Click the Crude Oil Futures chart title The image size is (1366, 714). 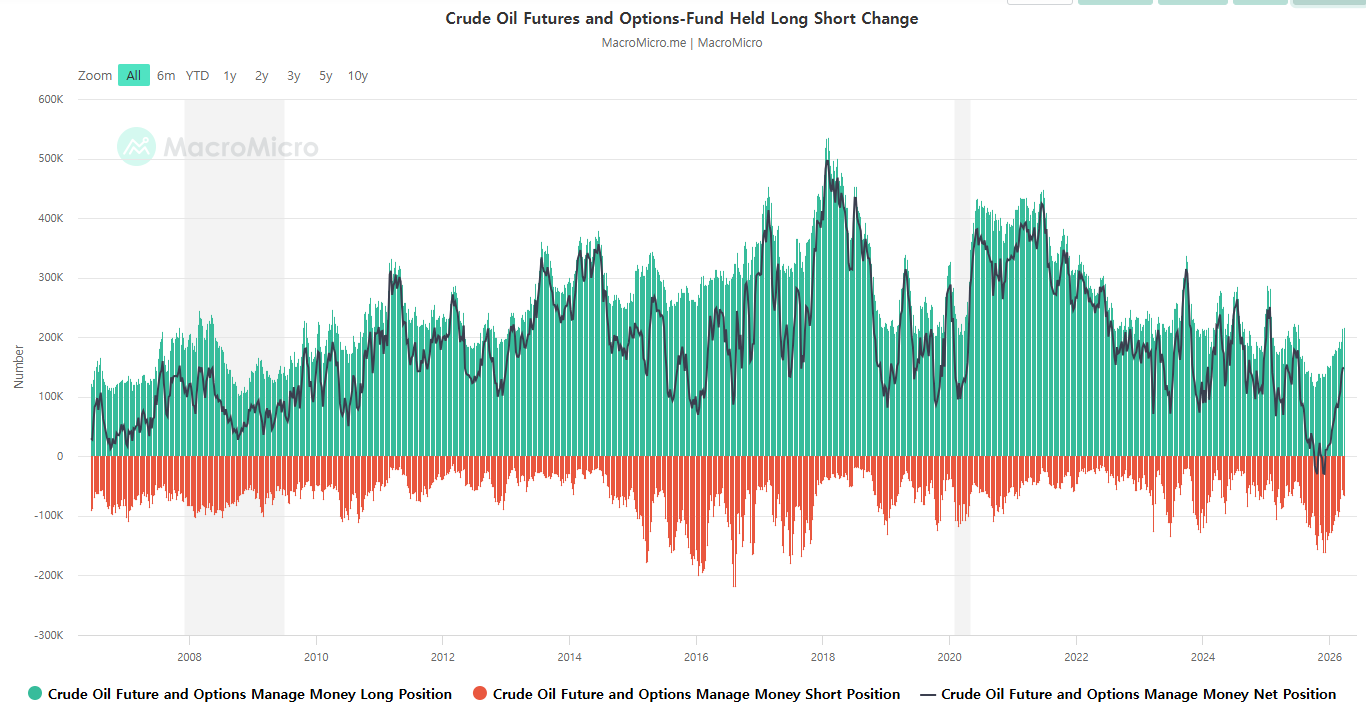coord(682,18)
